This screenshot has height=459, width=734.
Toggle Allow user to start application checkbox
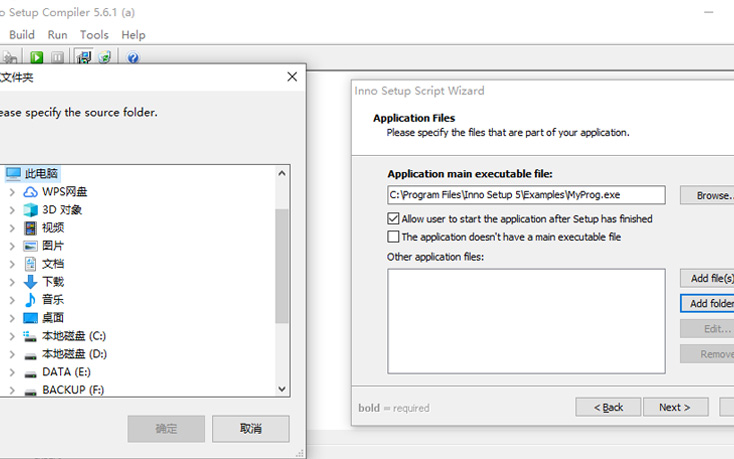tap(393, 219)
